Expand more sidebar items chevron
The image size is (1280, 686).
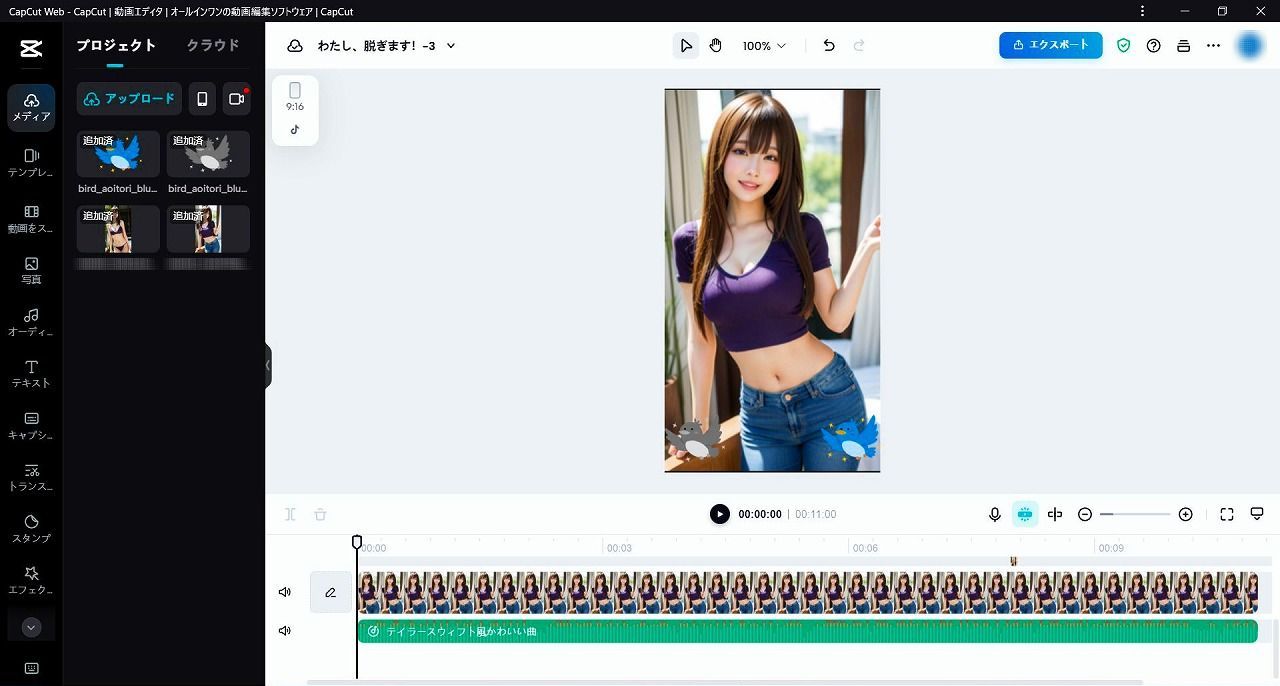31,628
